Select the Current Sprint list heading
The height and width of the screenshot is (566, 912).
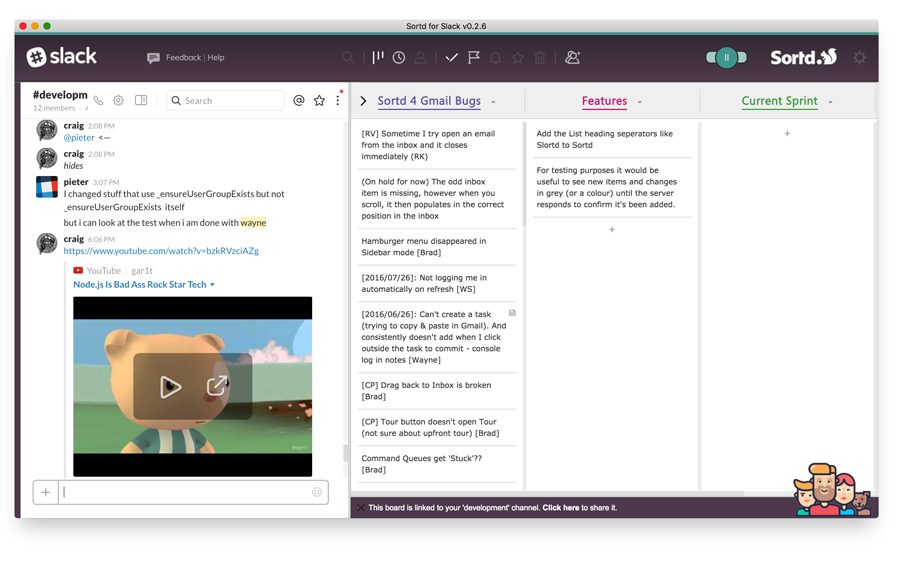point(779,101)
